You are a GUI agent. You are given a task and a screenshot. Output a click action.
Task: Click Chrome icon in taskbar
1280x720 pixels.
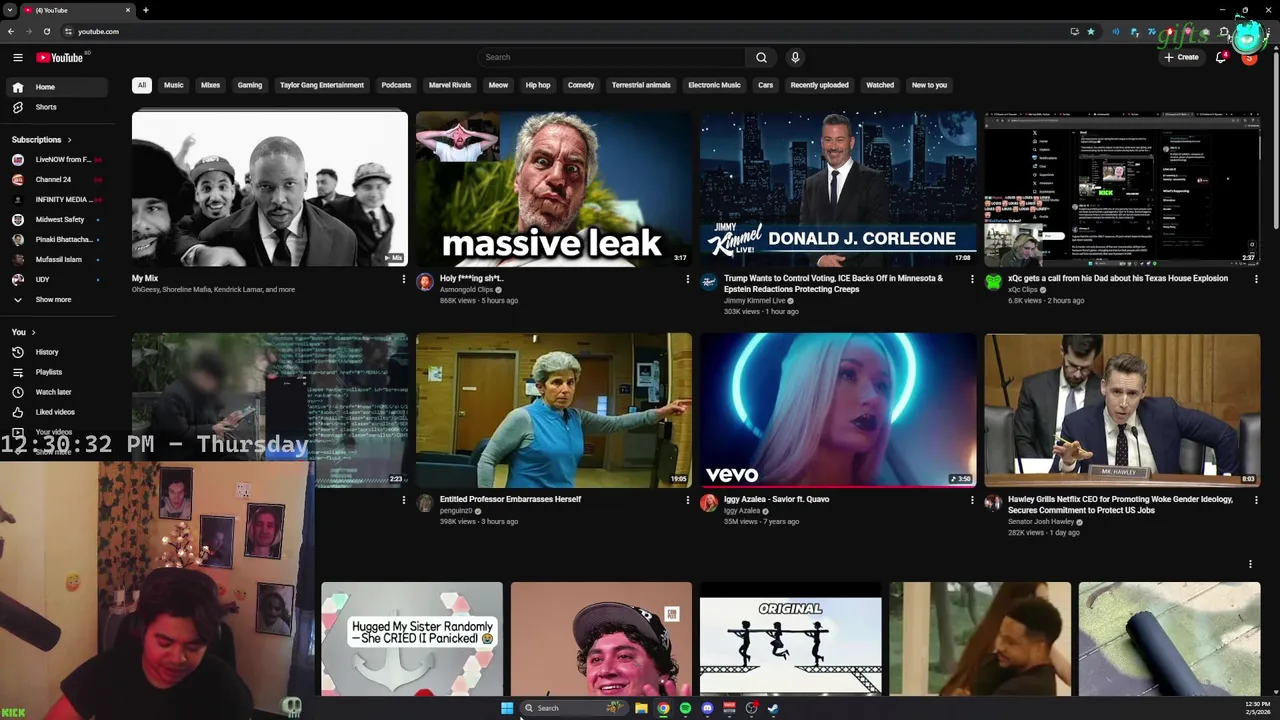tap(663, 708)
